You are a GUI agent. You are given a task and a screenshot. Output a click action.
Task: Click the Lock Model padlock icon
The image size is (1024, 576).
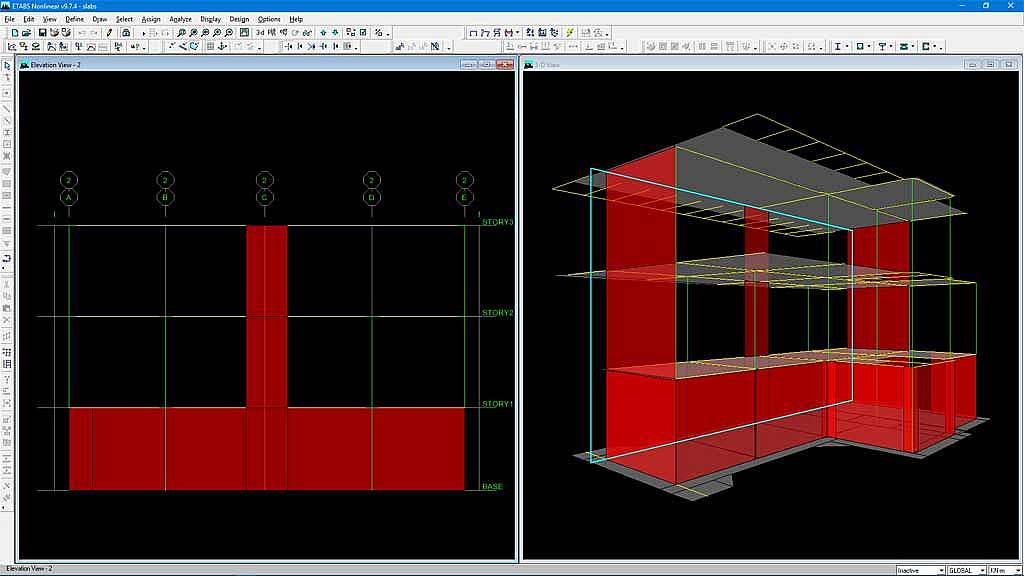coord(126,32)
